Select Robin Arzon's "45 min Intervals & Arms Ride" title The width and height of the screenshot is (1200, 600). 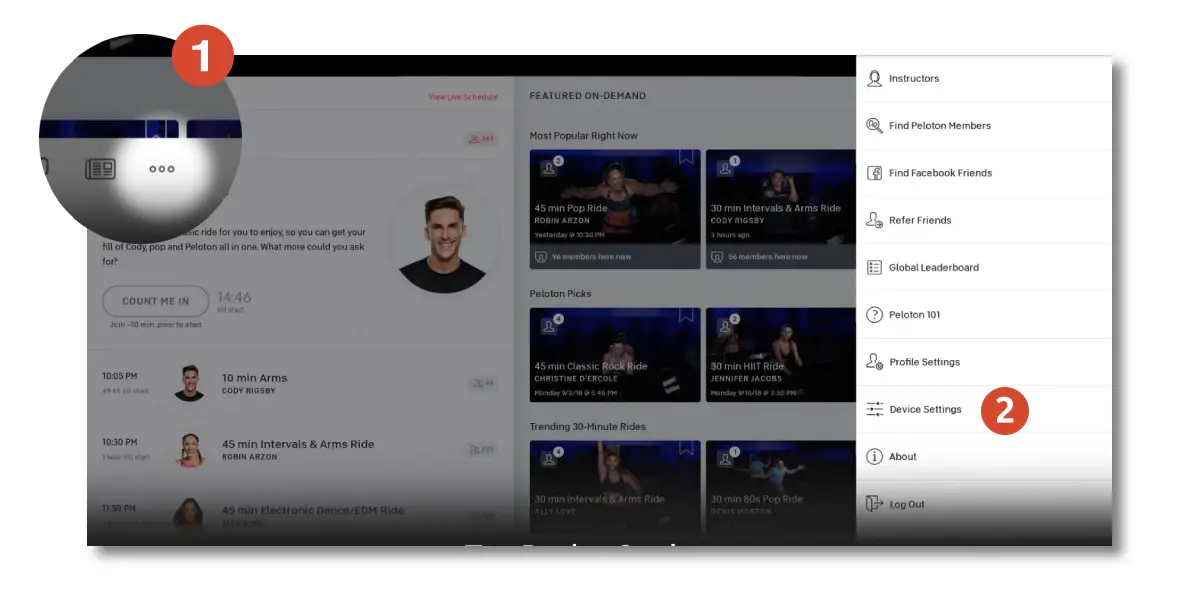coord(298,444)
